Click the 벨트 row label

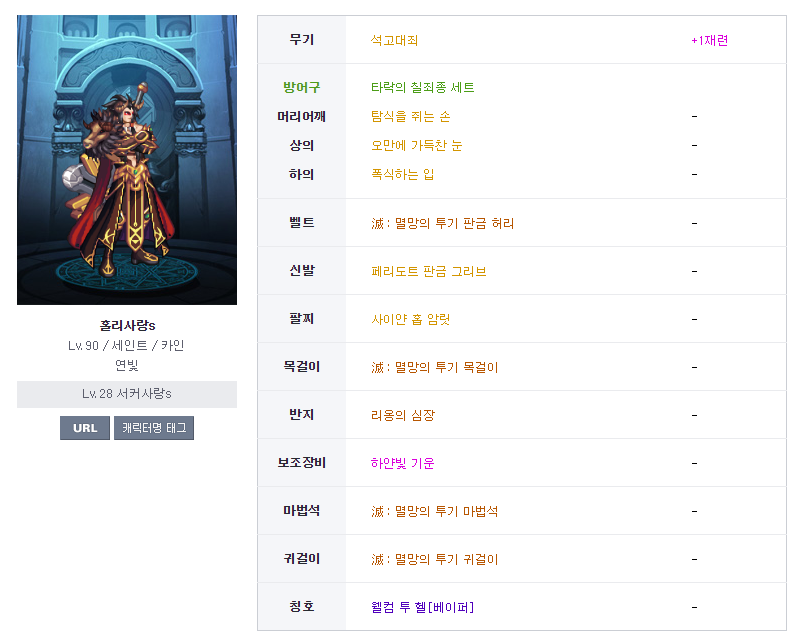302,222
